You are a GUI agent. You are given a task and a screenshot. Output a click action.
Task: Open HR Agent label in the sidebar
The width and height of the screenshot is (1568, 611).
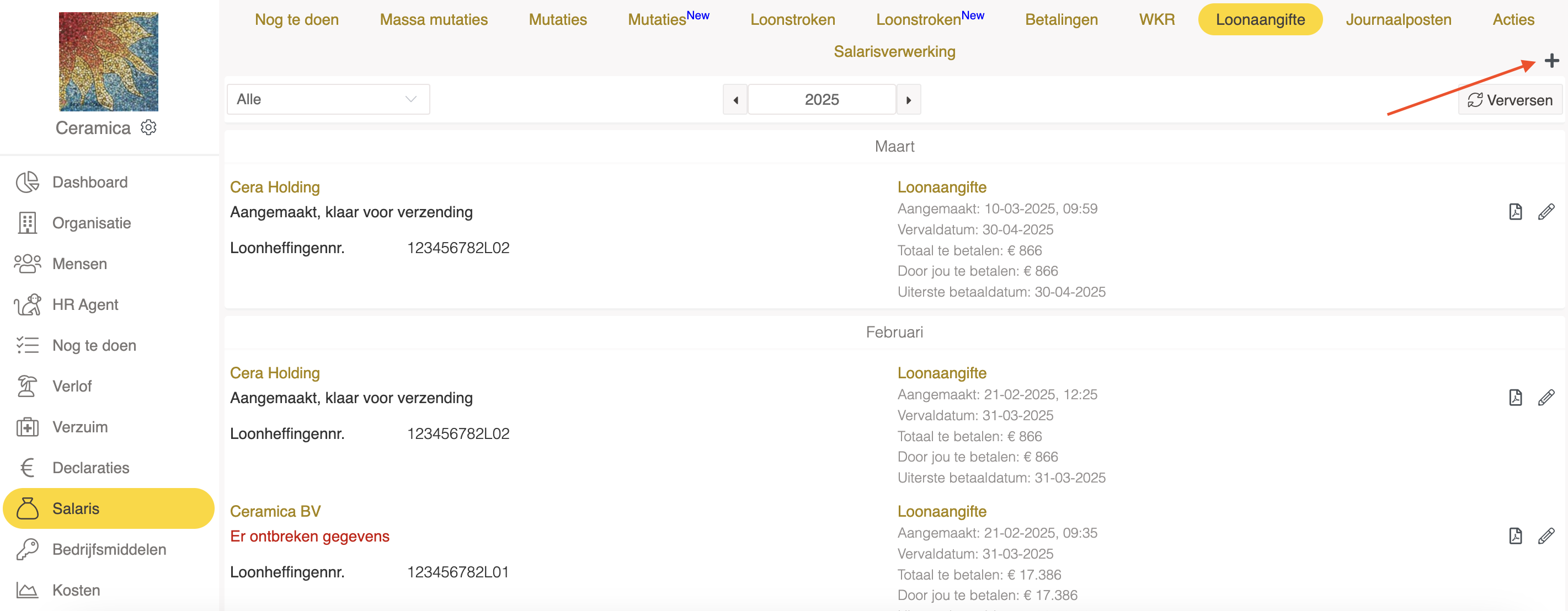85,304
